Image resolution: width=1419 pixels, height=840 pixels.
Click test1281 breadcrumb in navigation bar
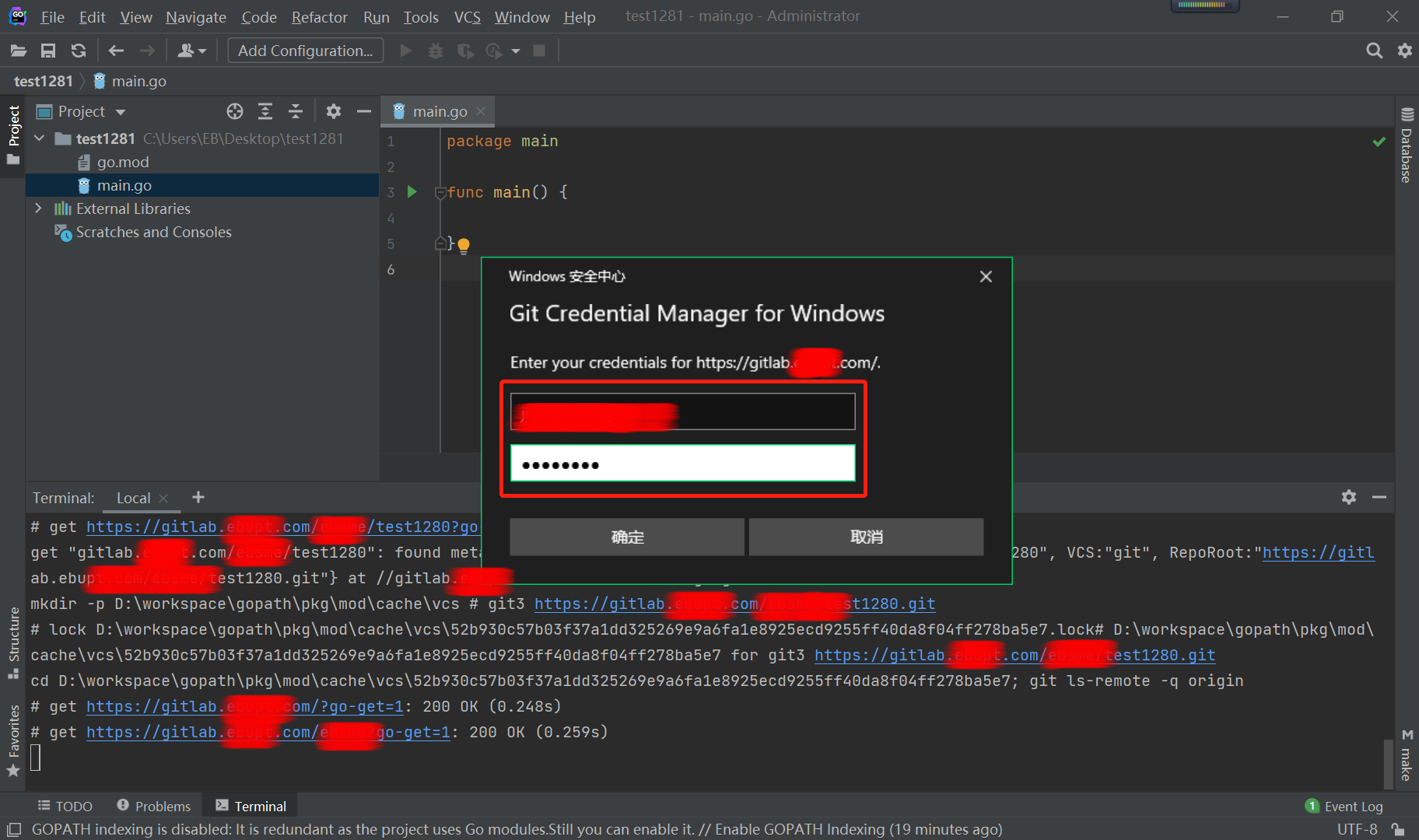click(x=43, y=81)
